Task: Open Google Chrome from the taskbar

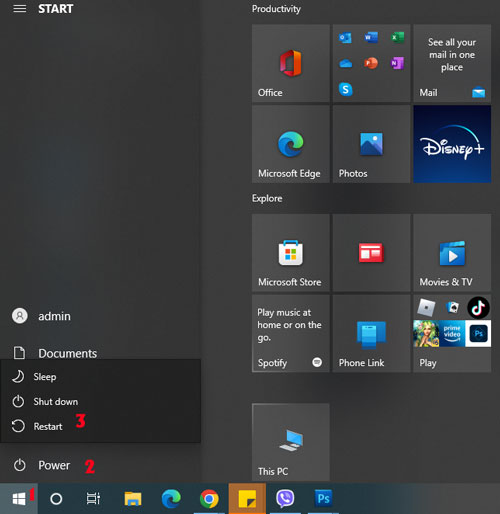Action: click(209, 499)
